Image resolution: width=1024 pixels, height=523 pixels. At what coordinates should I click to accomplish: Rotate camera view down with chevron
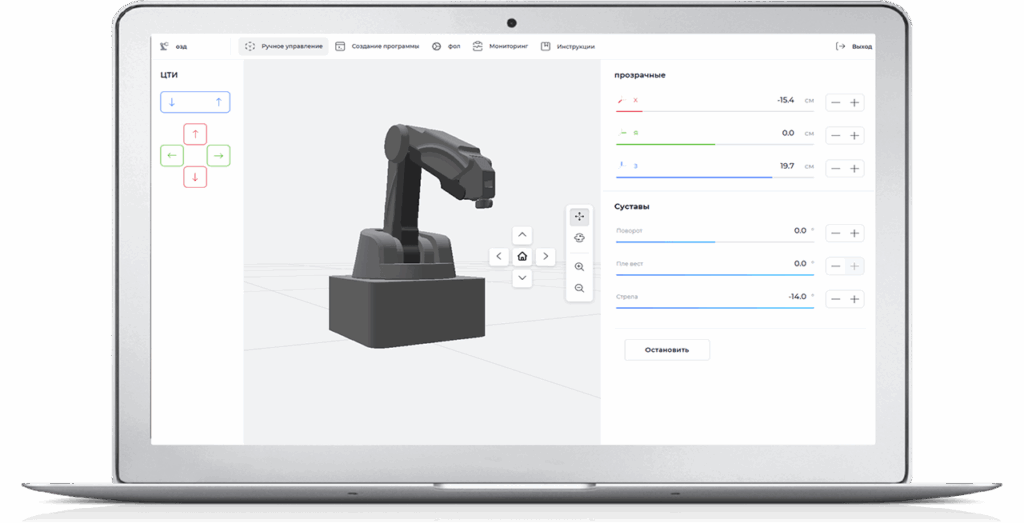coord(522,278)
